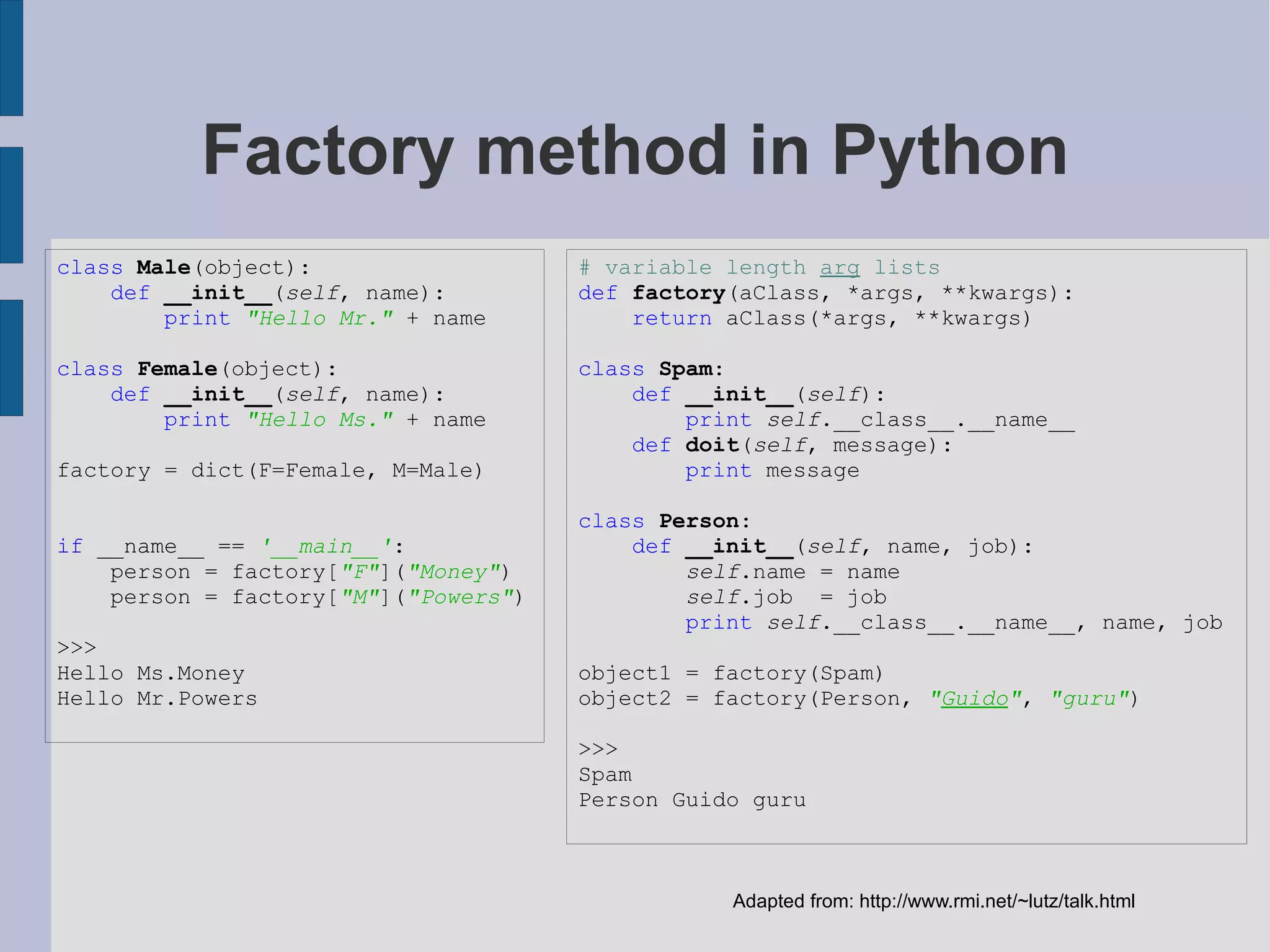Click the 'class Spam:' definition line
The width and height of the screenshot is (1270, 952).
651,370
